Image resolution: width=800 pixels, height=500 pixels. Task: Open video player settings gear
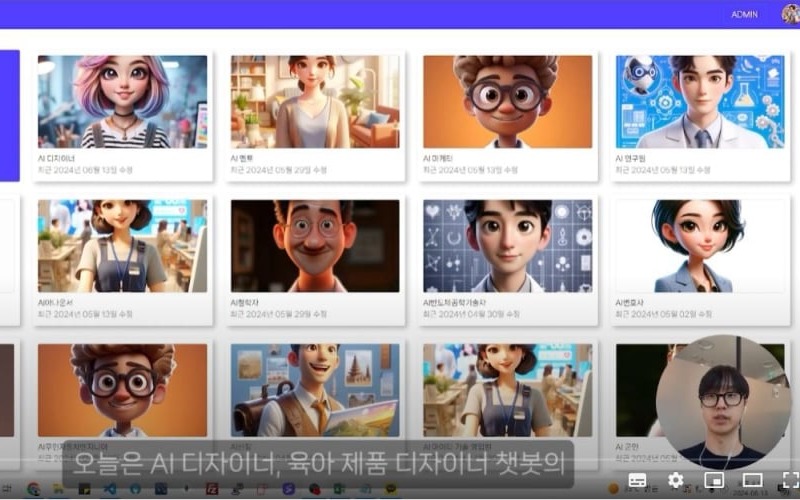675,480
